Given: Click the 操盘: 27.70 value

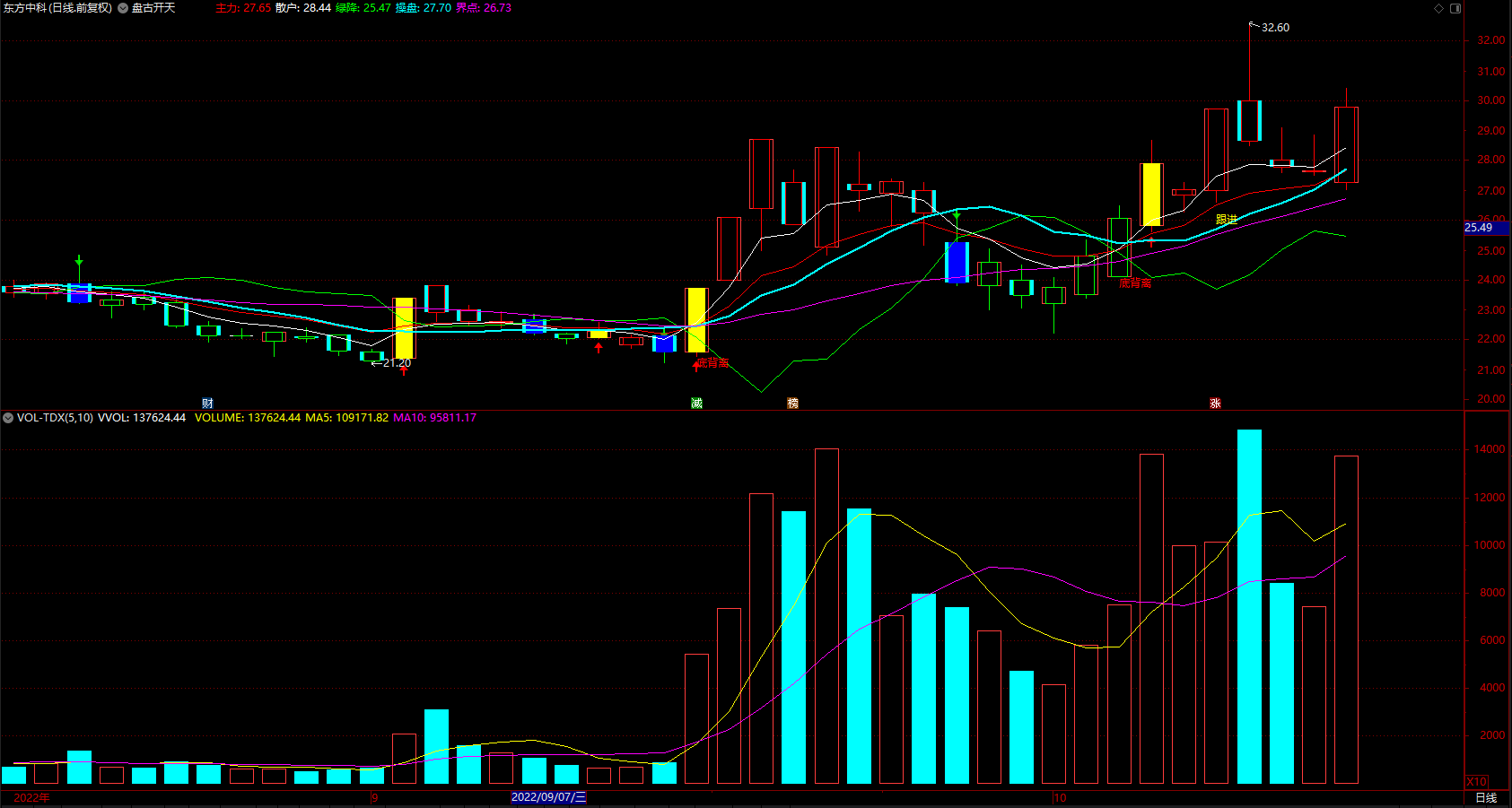Looking at the screenshot, I should point(424,8).
